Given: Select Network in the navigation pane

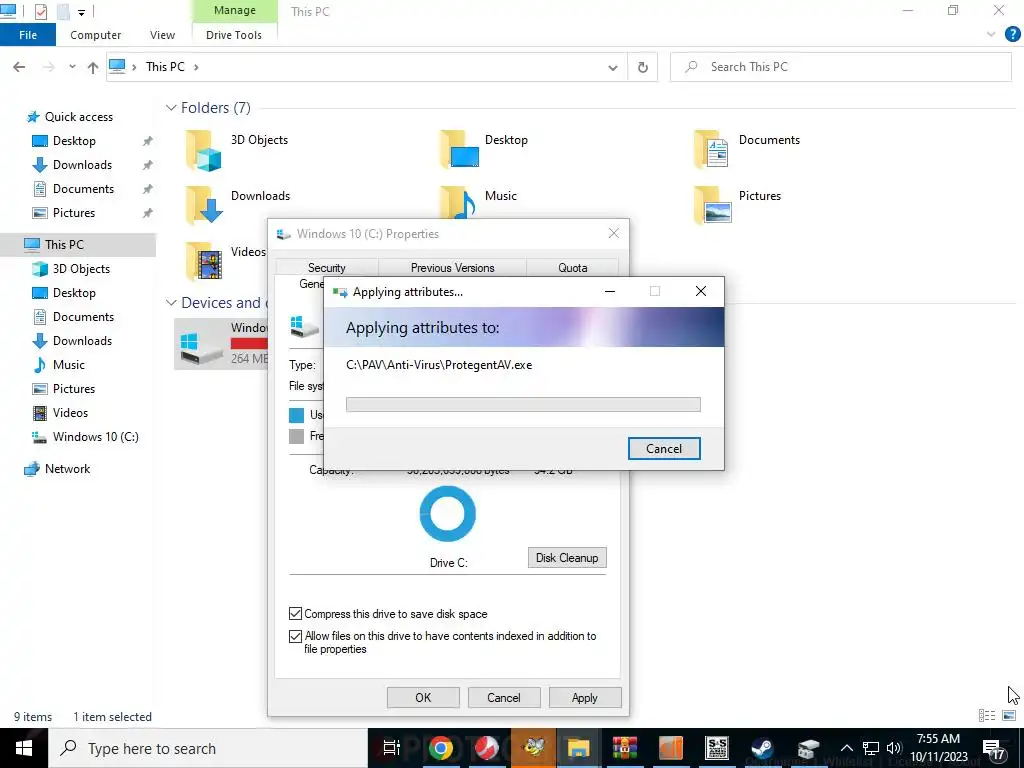Looking at the screenshot, I should 67,469.
